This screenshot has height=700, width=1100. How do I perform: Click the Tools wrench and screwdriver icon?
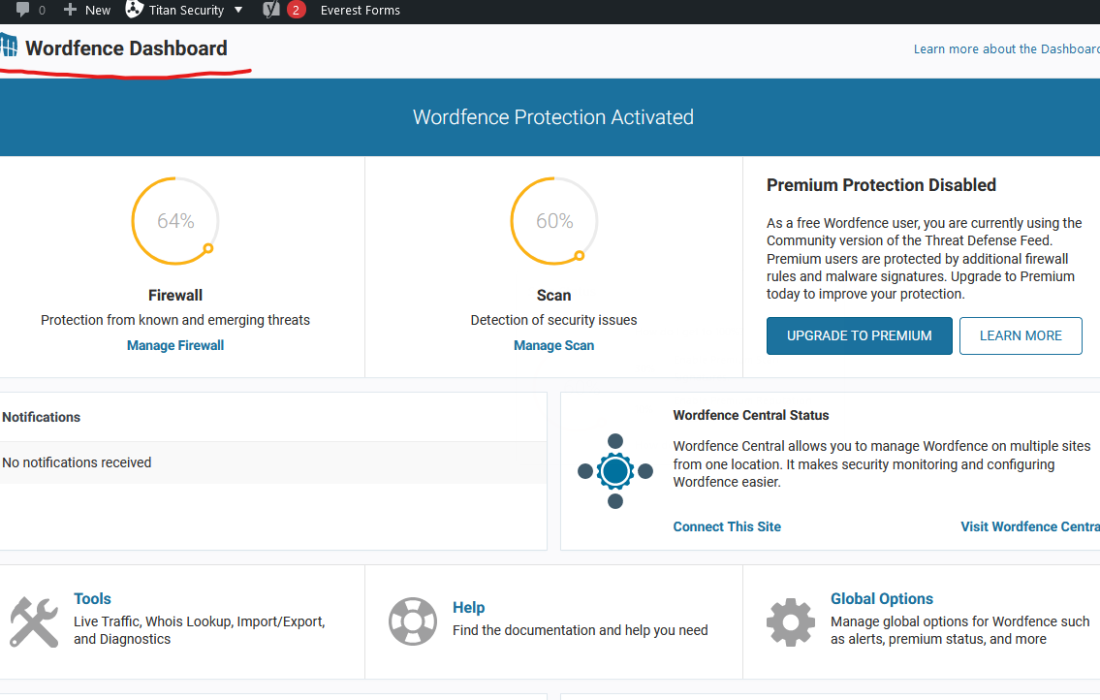(34, 622)
